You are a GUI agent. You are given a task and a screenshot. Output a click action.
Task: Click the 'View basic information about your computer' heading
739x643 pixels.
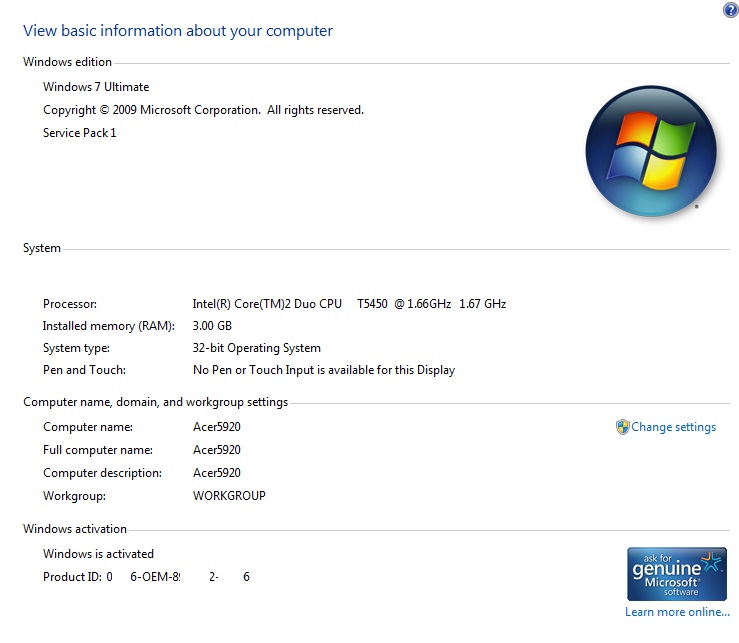tap(178, 31)
